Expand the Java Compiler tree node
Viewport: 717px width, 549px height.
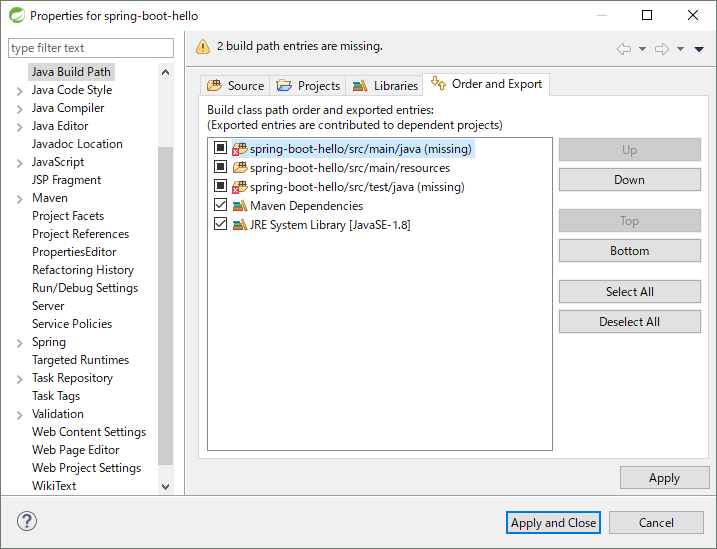20,109
